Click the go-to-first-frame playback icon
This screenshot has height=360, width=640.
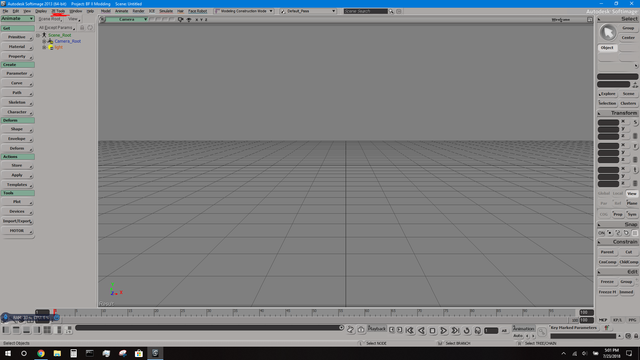(x=410, y=331)
